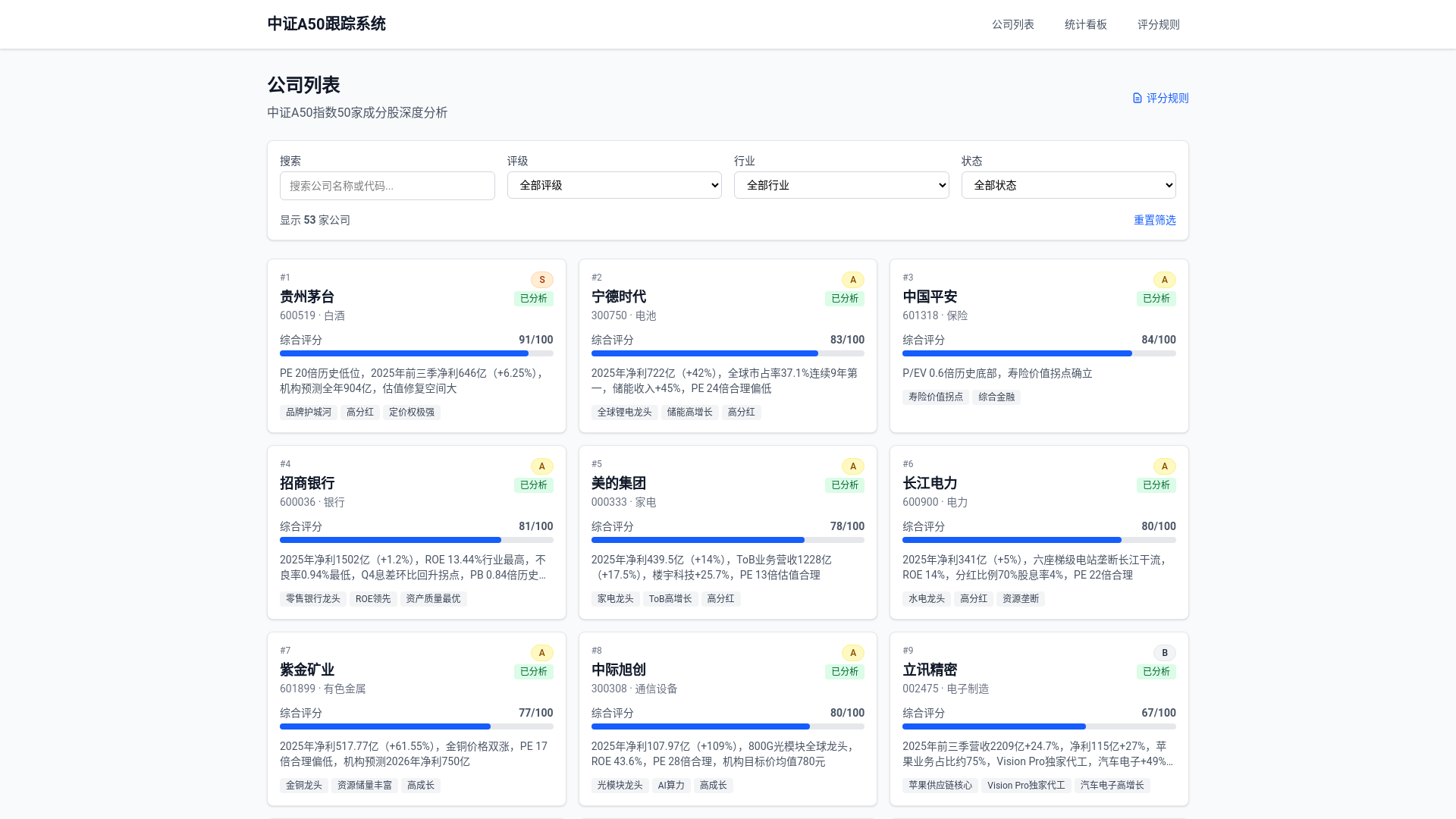Click the 已分析 status tag on 美的集团
The image size is (1456, 819).
point(845,485)
